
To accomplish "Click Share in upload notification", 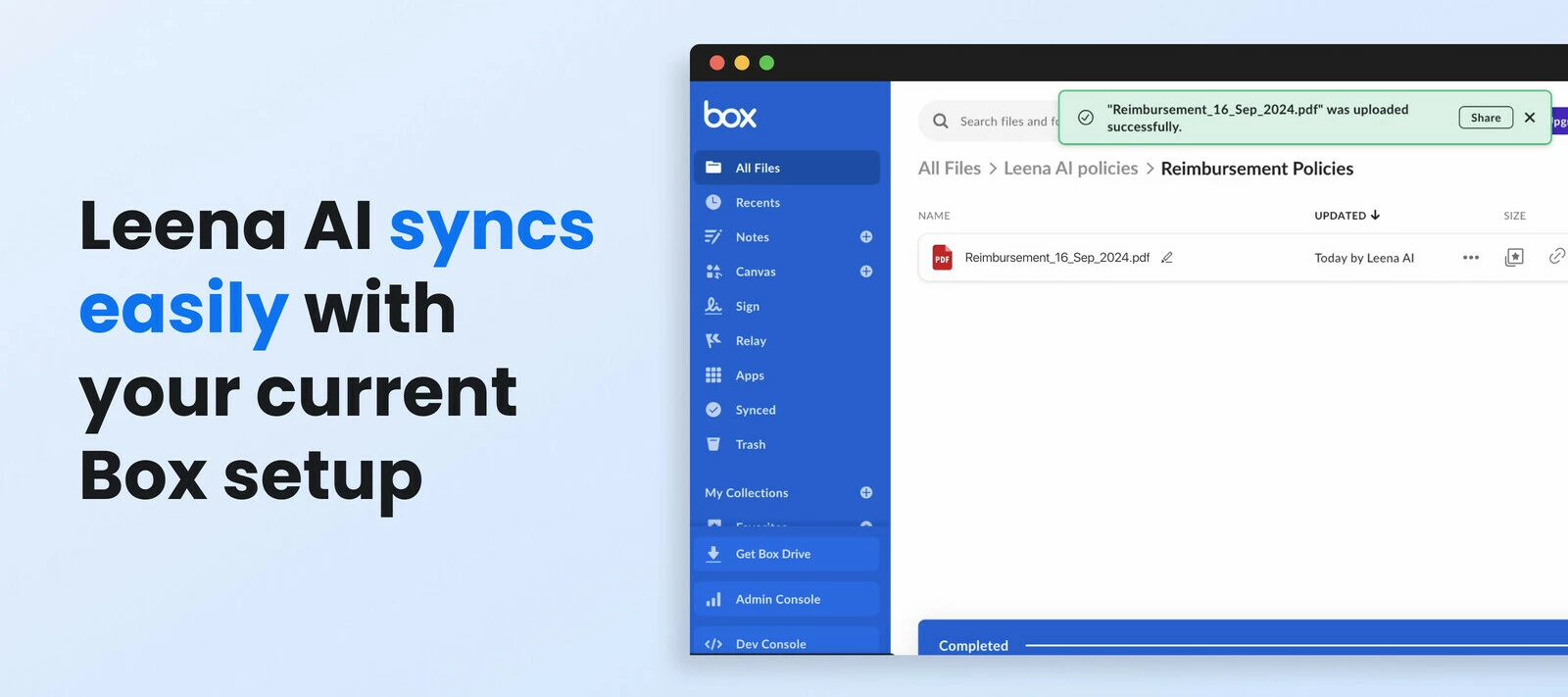I will coord(1486,118).
